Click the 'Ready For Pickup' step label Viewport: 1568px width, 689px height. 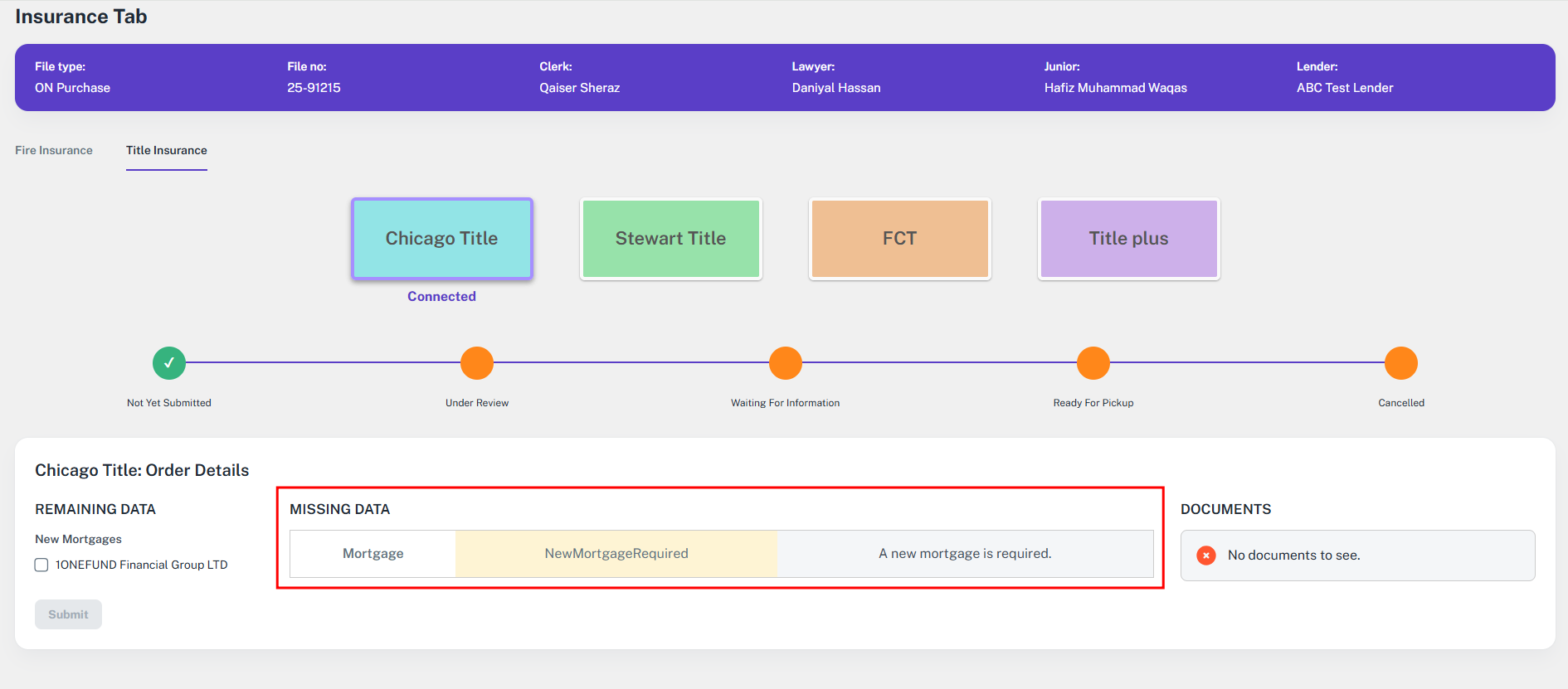pyautogui.click(x=1093, y=403)
